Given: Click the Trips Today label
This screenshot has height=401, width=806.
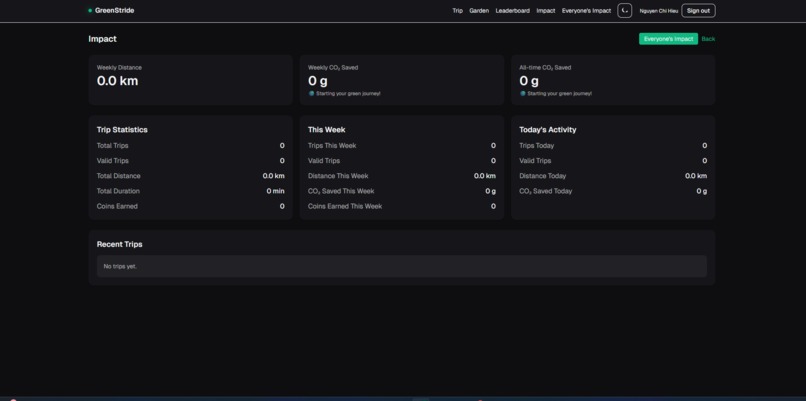Looking at the screenshot, I should (537, 145).
